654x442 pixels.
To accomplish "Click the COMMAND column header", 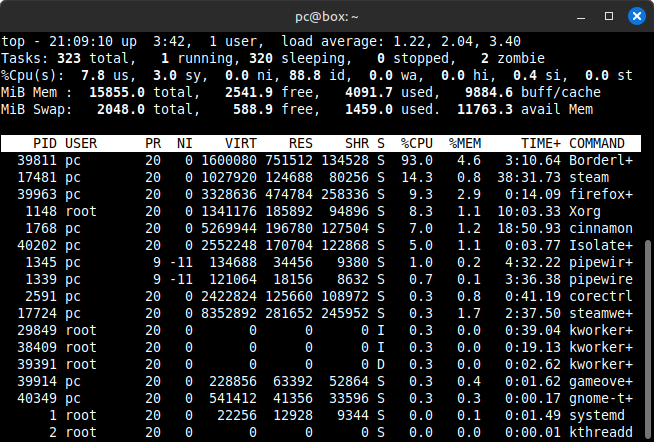I will 597,143.
